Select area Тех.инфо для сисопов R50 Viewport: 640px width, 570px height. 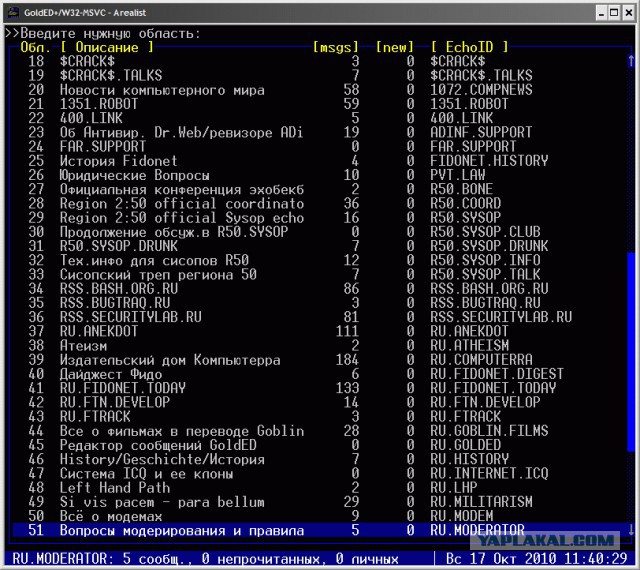(x=320, y=260)
